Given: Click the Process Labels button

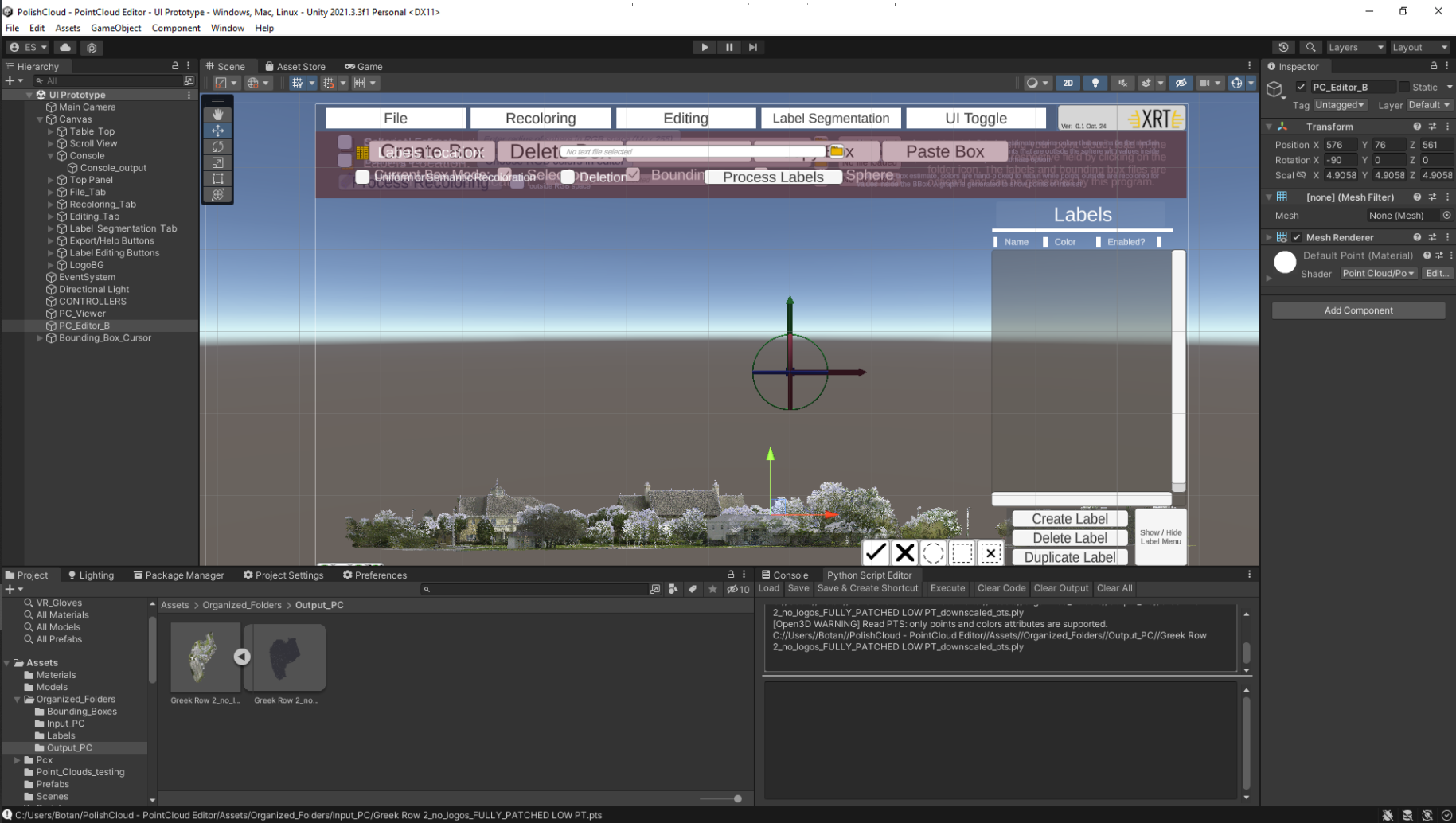Looking at the screenshot, I should click(773, 177).
